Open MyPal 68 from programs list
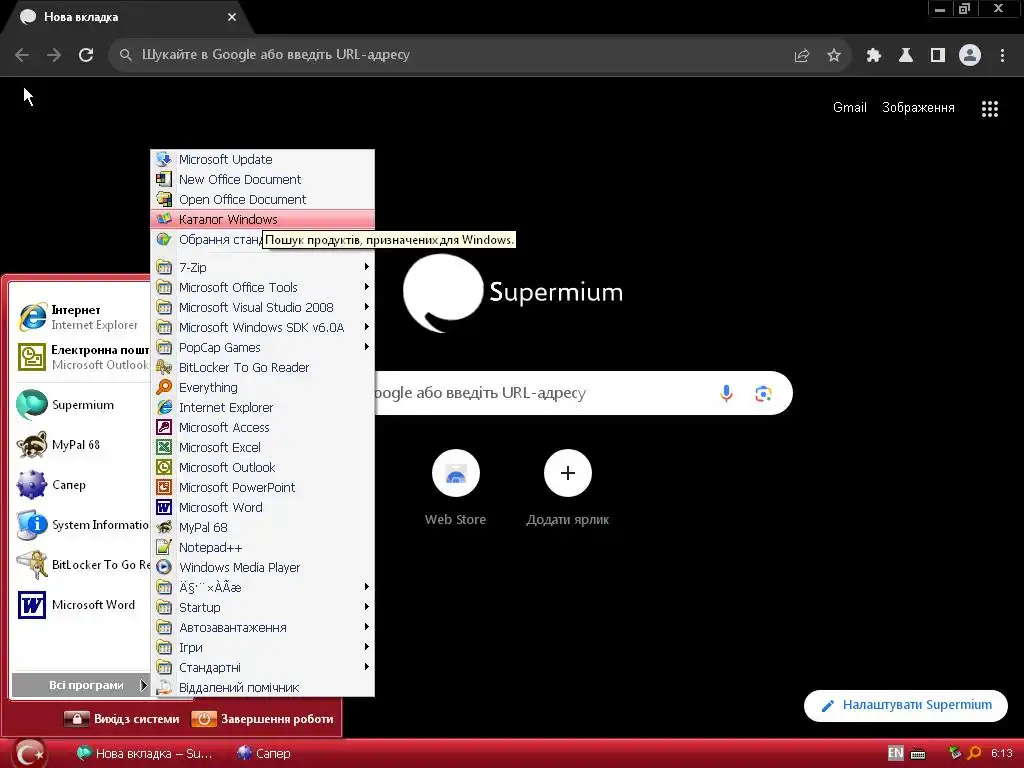Viewport: 1024px width, 768px height. pyautogui.click(x=263, y=528)
